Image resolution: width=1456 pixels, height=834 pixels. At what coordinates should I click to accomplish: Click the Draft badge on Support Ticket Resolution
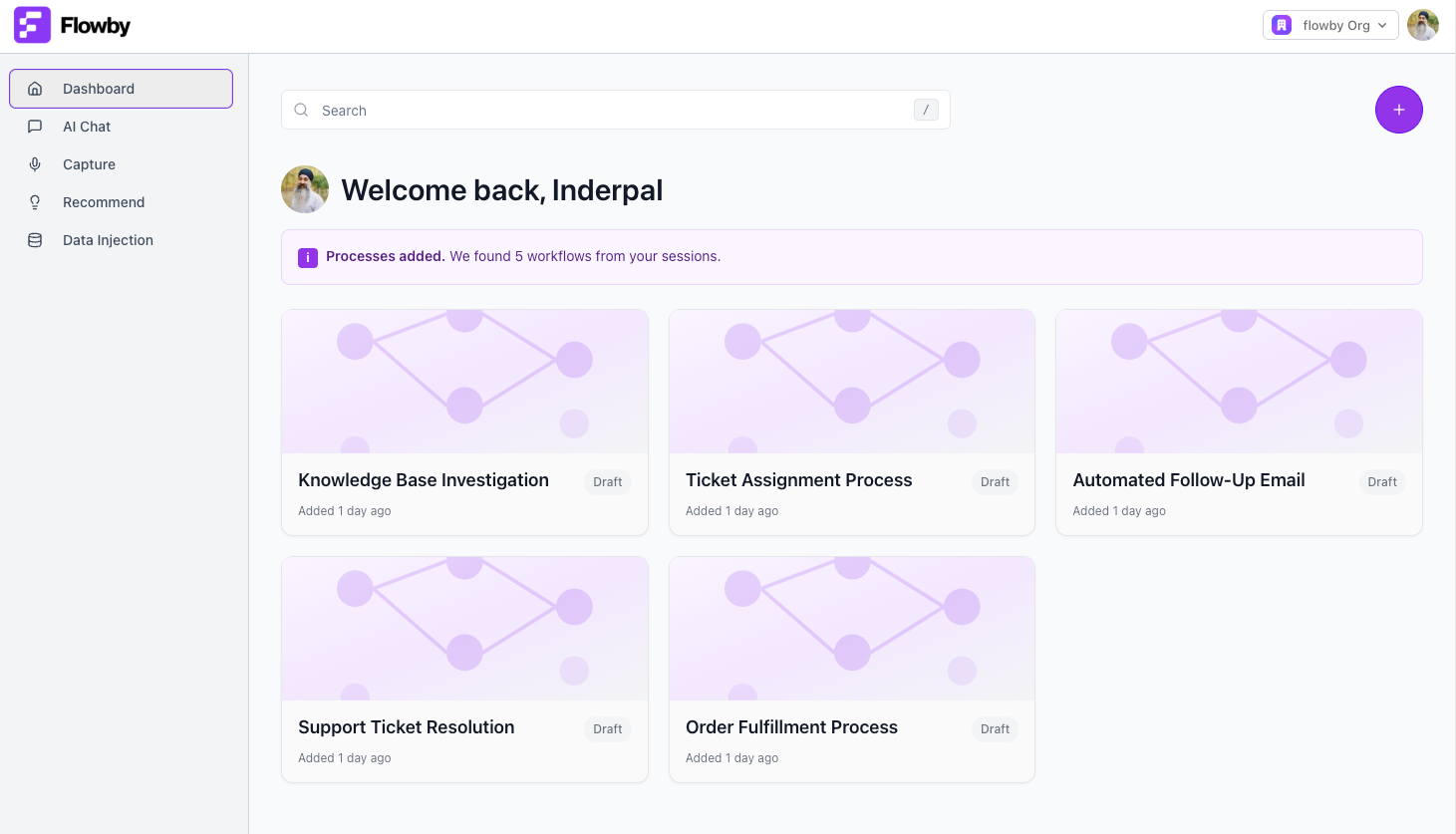tap(607, 728)
